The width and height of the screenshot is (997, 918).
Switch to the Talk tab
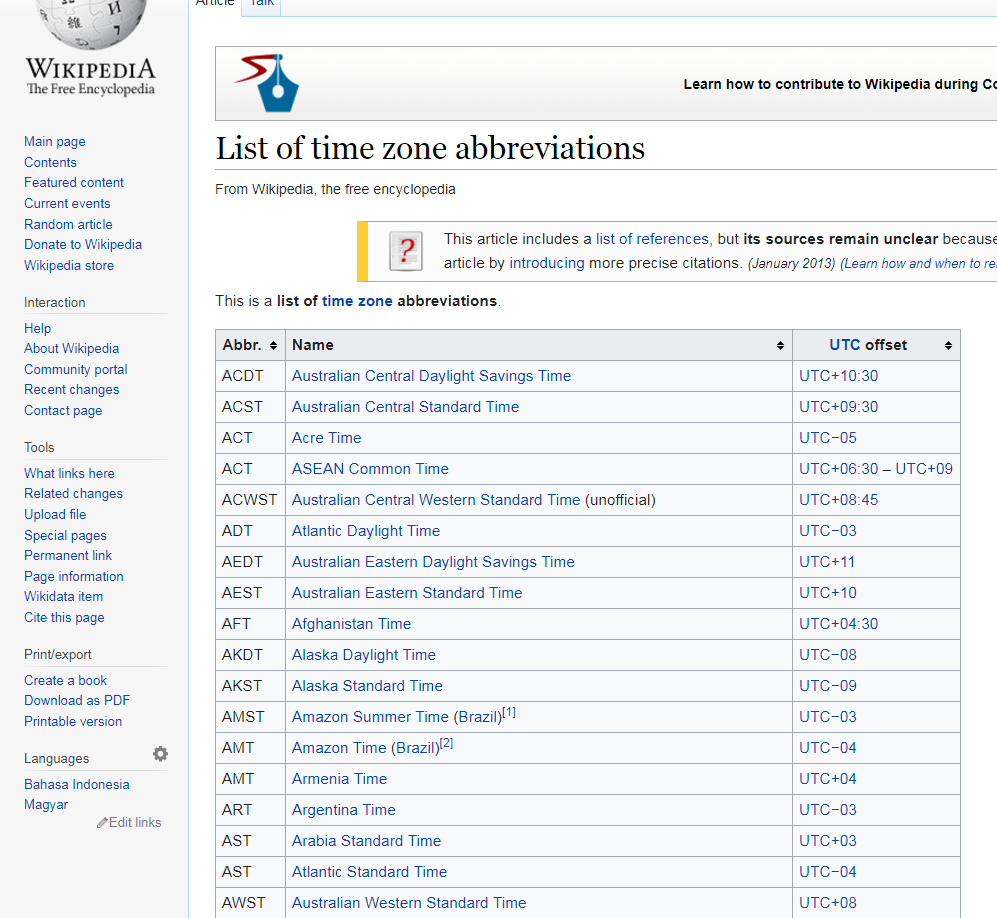[x=262, y=3]
